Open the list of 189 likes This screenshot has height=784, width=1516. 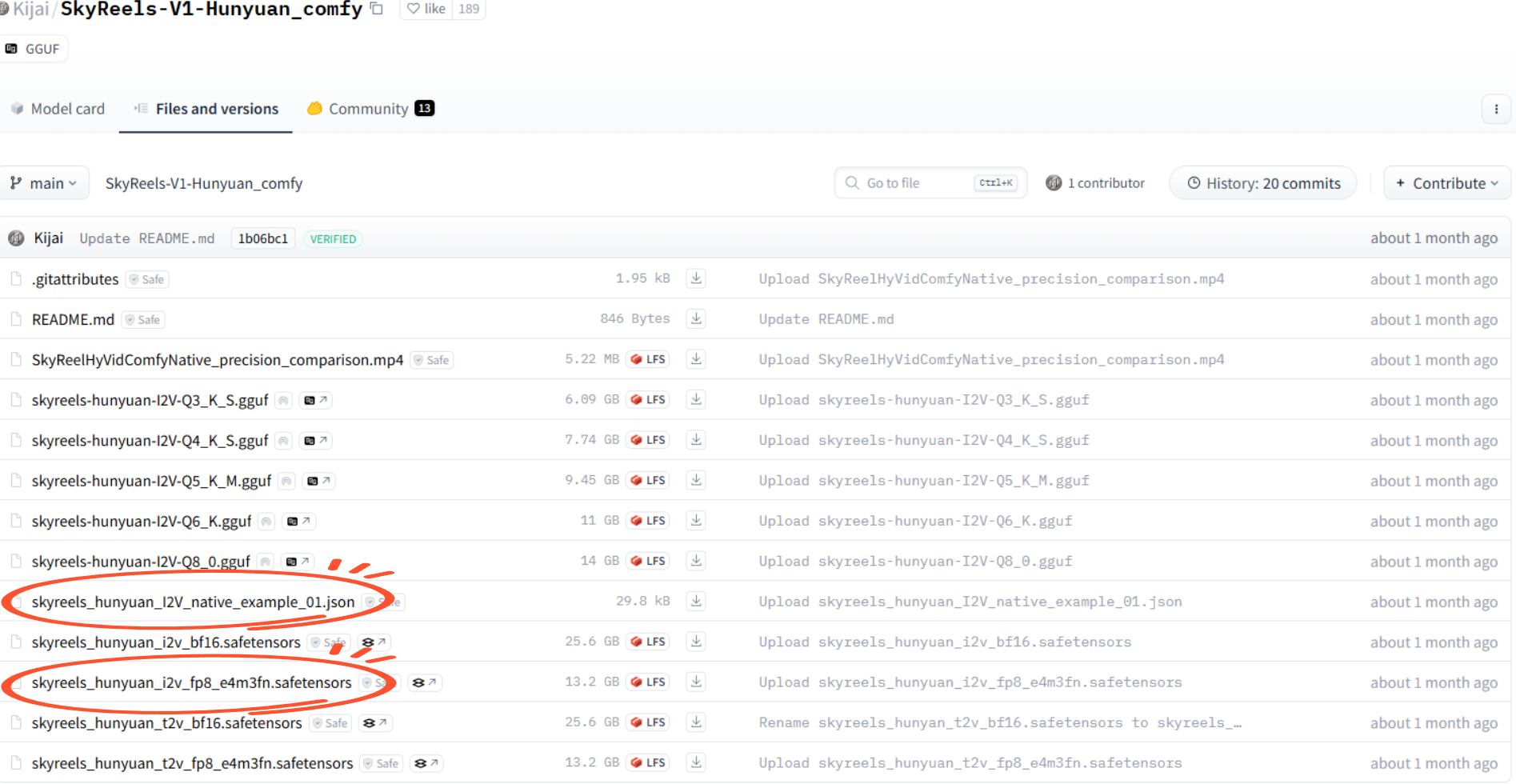pyautogui.click(x=469, y=9)
